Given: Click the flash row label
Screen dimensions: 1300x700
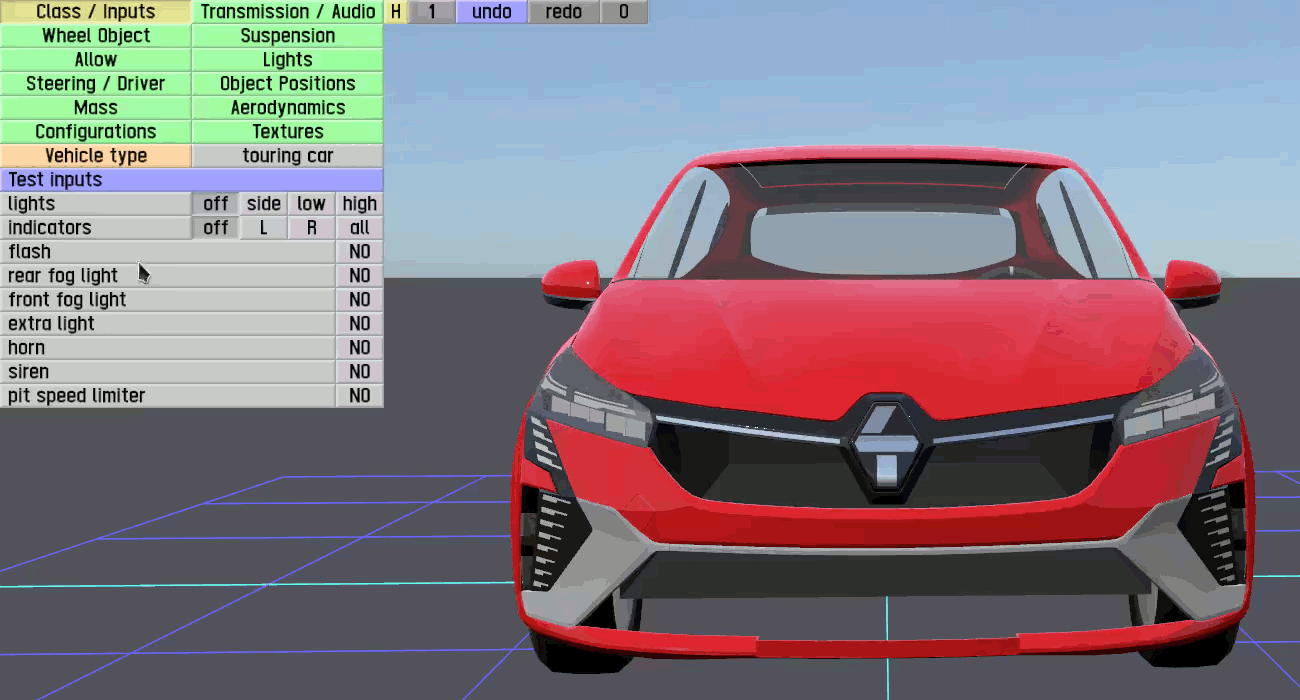Looking at the screenshot, I should (168, 252).
